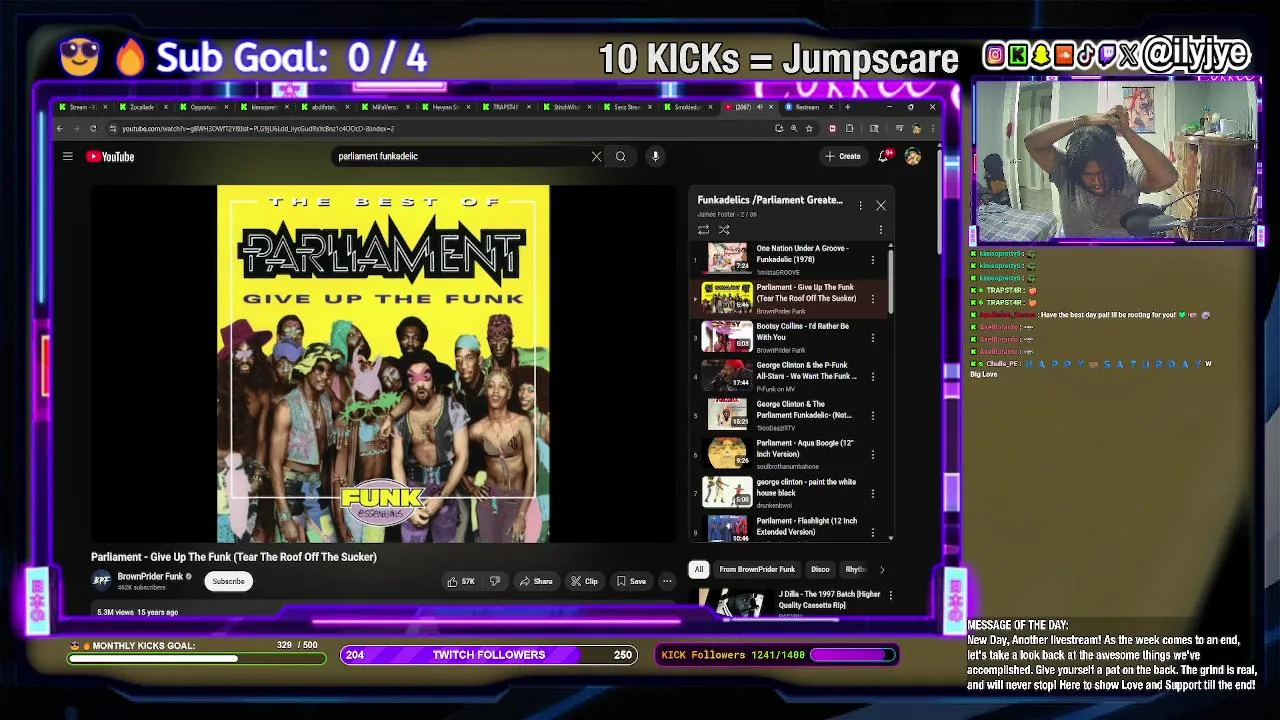Screen dimensions: 1280x720
Task: Open BrownPrider Funk channel name link
Action: (x=151, y=576)
